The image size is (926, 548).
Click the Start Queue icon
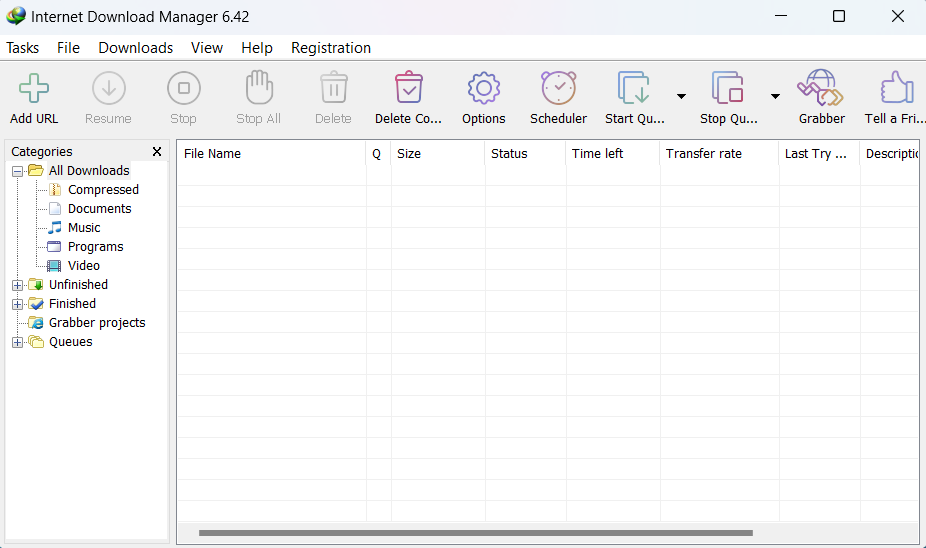click(x=634, y=87)
